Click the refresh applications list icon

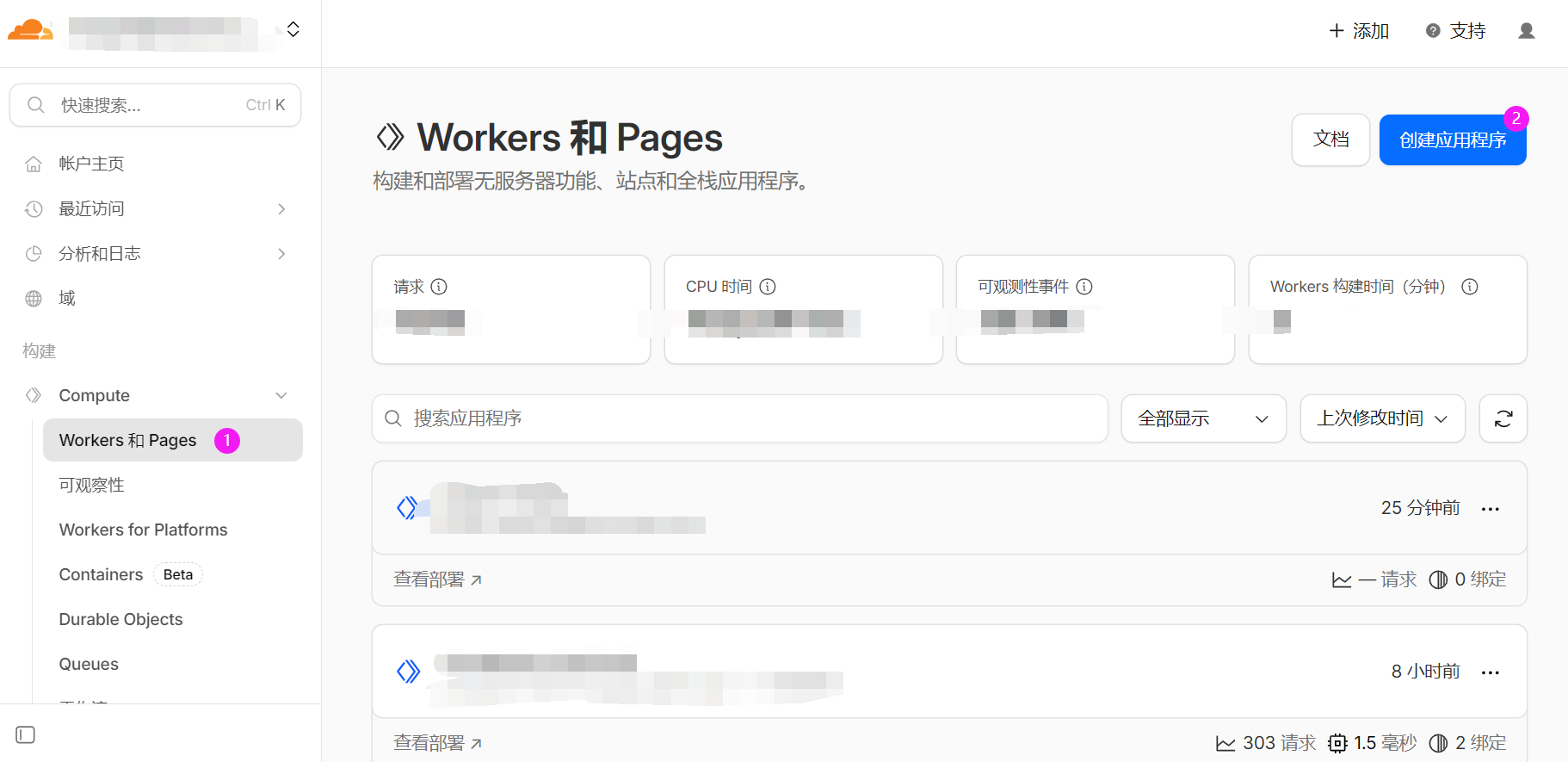tap(1503, 418)
